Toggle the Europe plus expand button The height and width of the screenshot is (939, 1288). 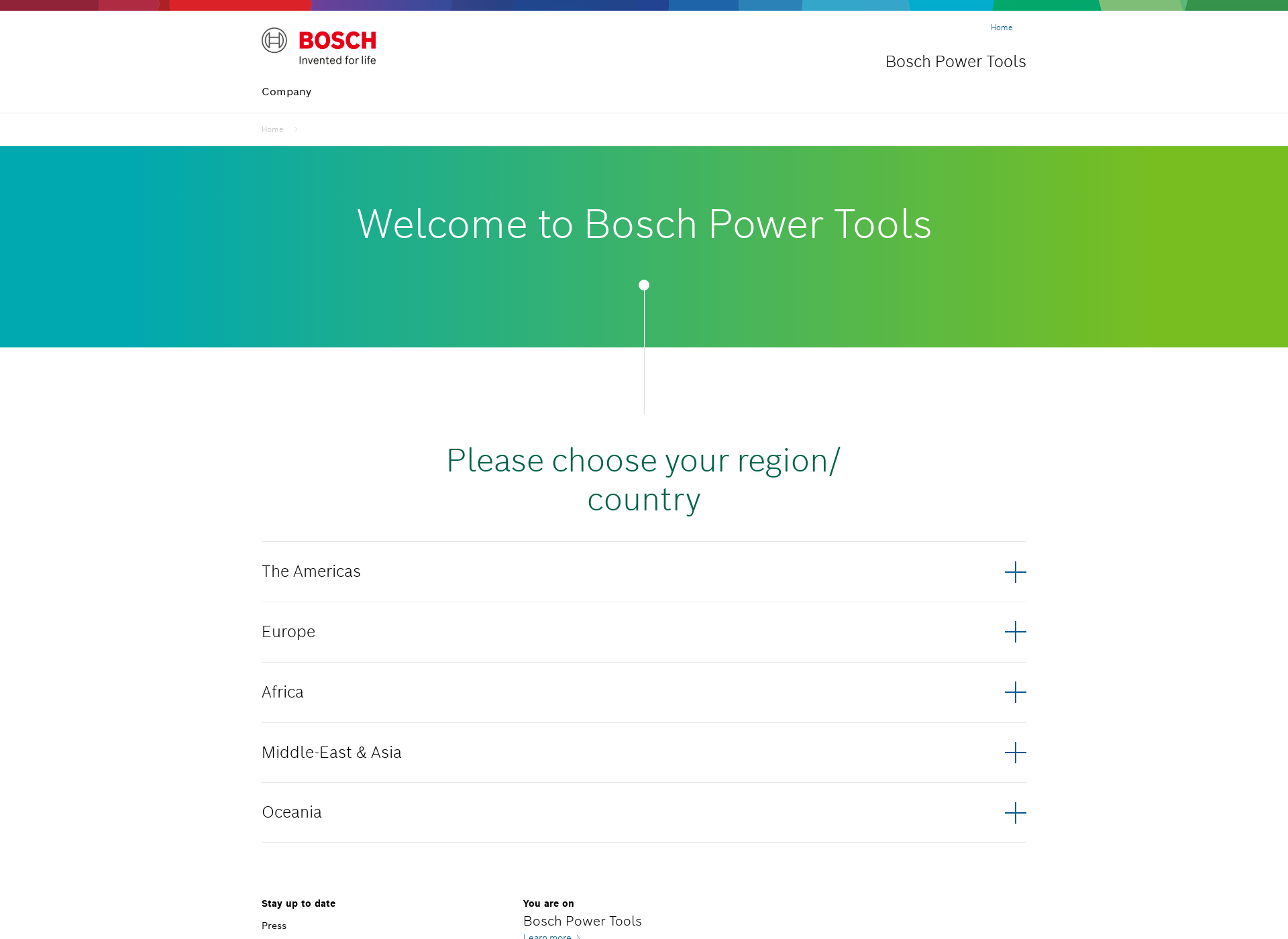click(x=1014, y=632)
